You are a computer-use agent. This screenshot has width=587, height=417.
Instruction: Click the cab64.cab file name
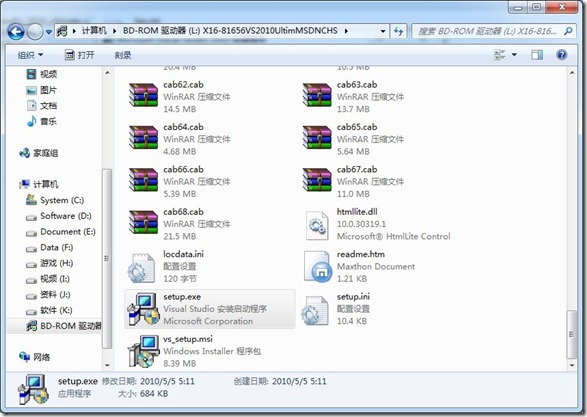coord(183,127)
